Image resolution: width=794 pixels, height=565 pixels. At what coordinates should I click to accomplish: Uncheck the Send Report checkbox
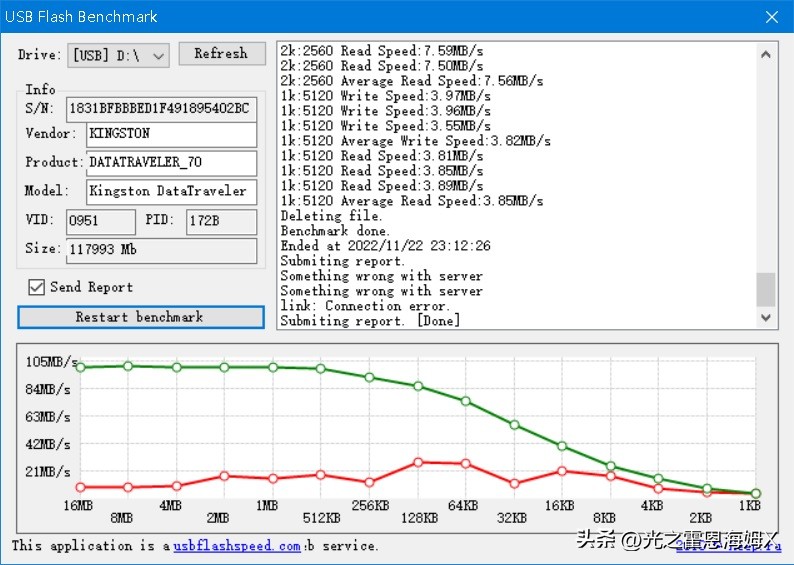(x=37, y=287)
